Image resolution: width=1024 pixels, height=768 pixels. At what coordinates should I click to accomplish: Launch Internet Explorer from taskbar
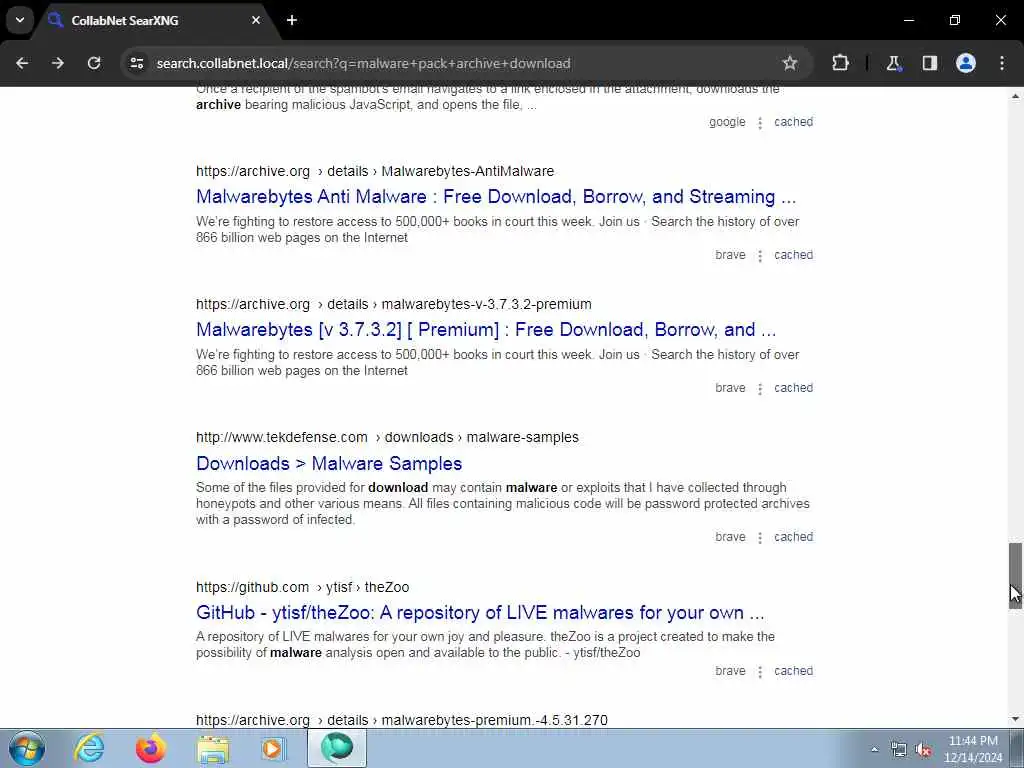pos(89,748)
